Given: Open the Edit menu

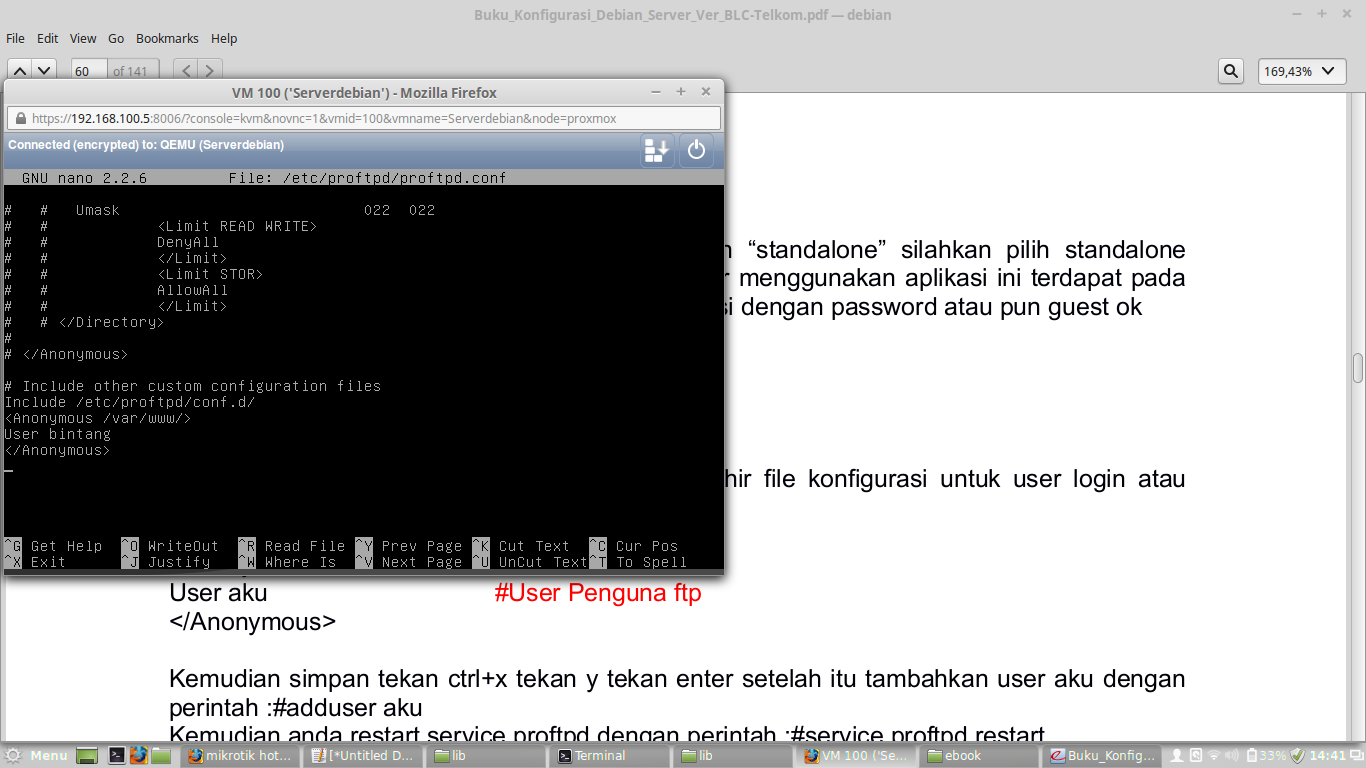Looking at the screenshot, I should (48, 38).
